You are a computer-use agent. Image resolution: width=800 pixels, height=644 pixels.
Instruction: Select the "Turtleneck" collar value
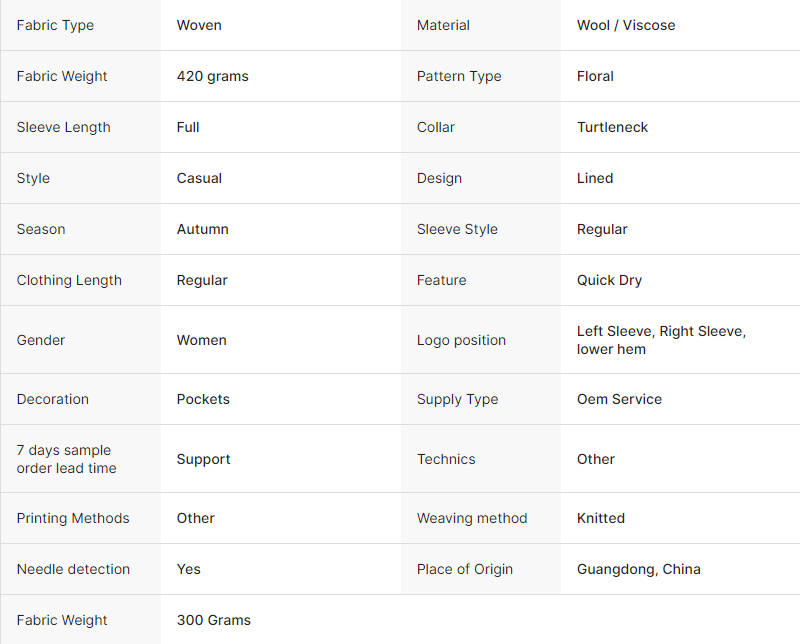point(612,127)
